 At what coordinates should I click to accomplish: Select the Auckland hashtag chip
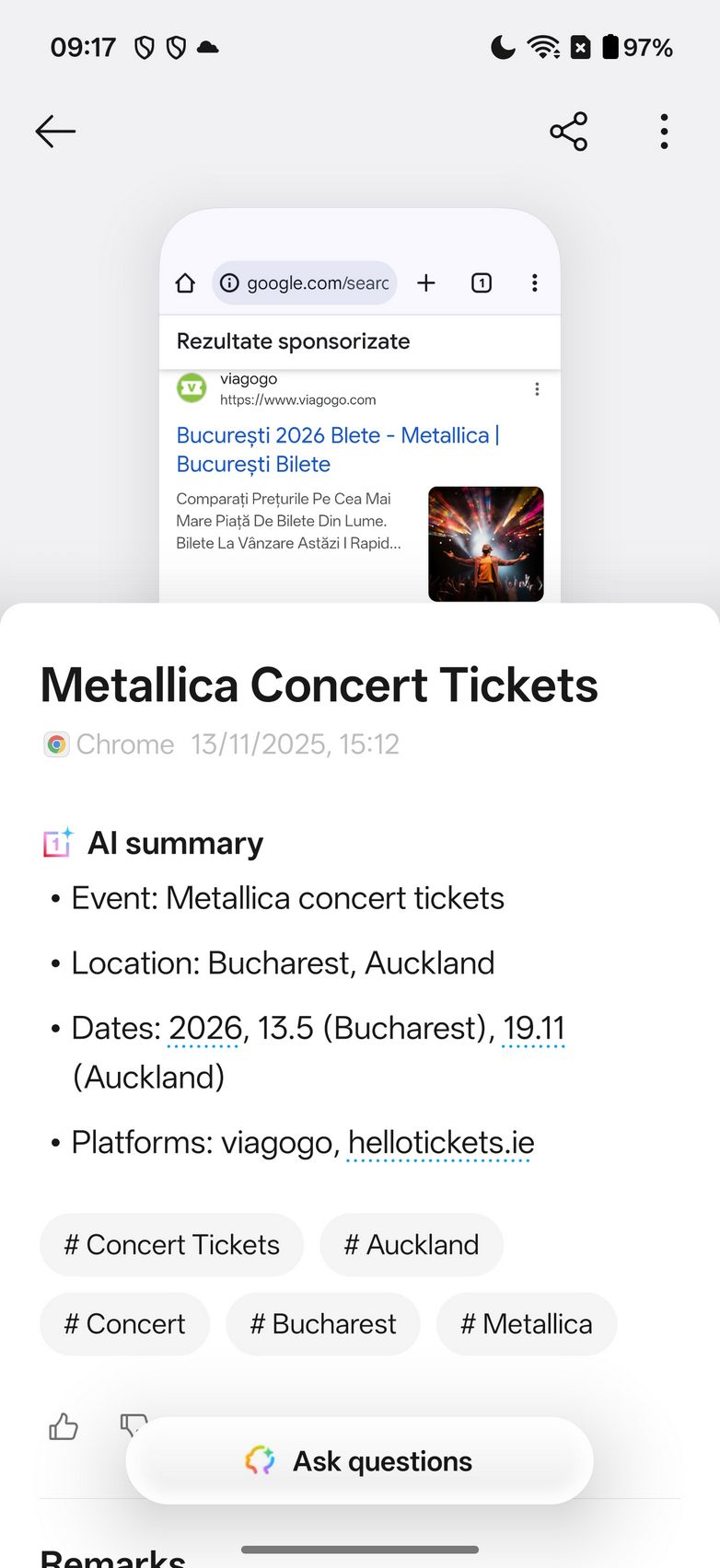pyautogui.click(x=411, y=1245)
